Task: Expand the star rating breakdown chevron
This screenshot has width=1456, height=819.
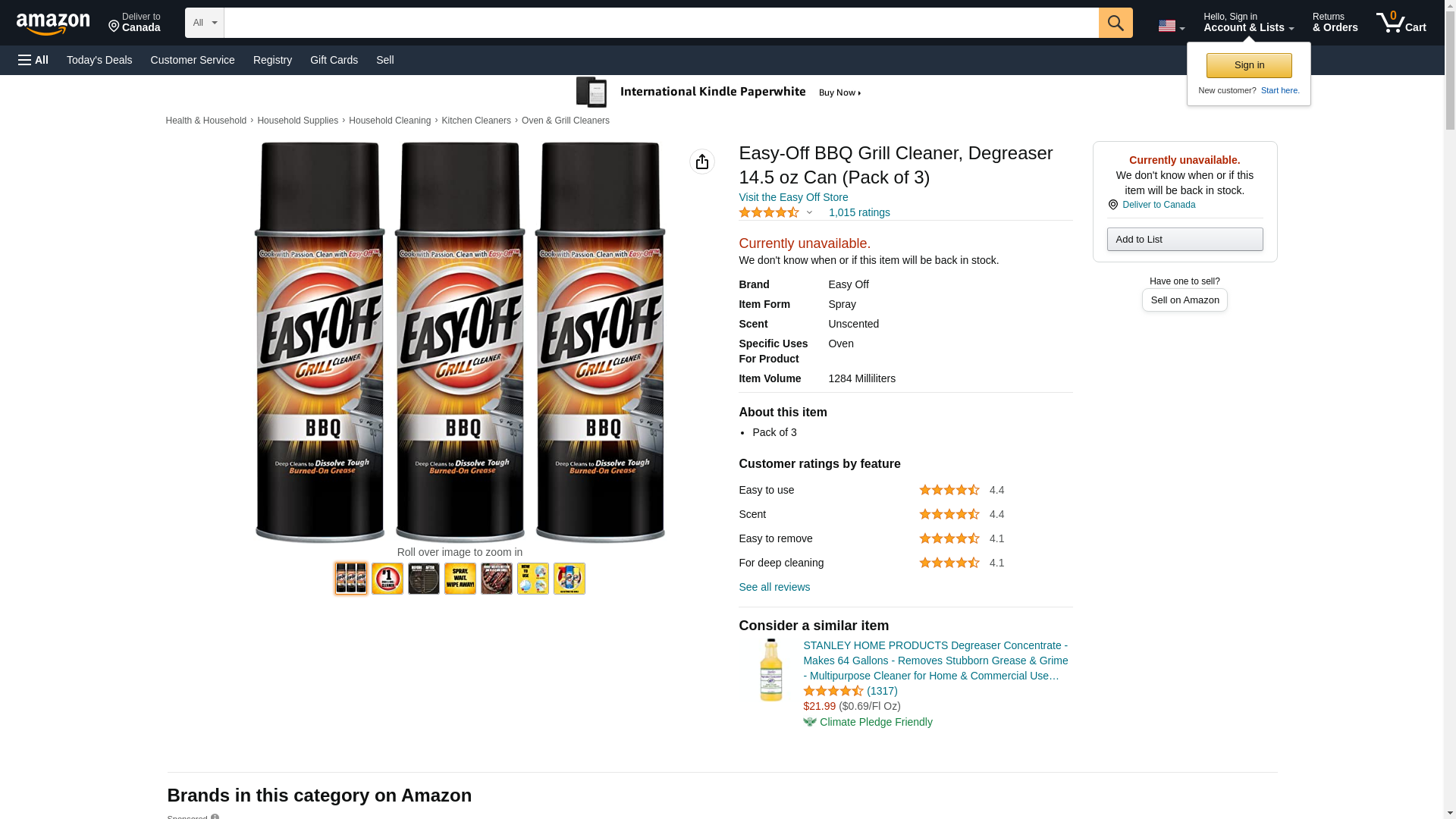Action: pyautogui.click(x=809, y=212)
